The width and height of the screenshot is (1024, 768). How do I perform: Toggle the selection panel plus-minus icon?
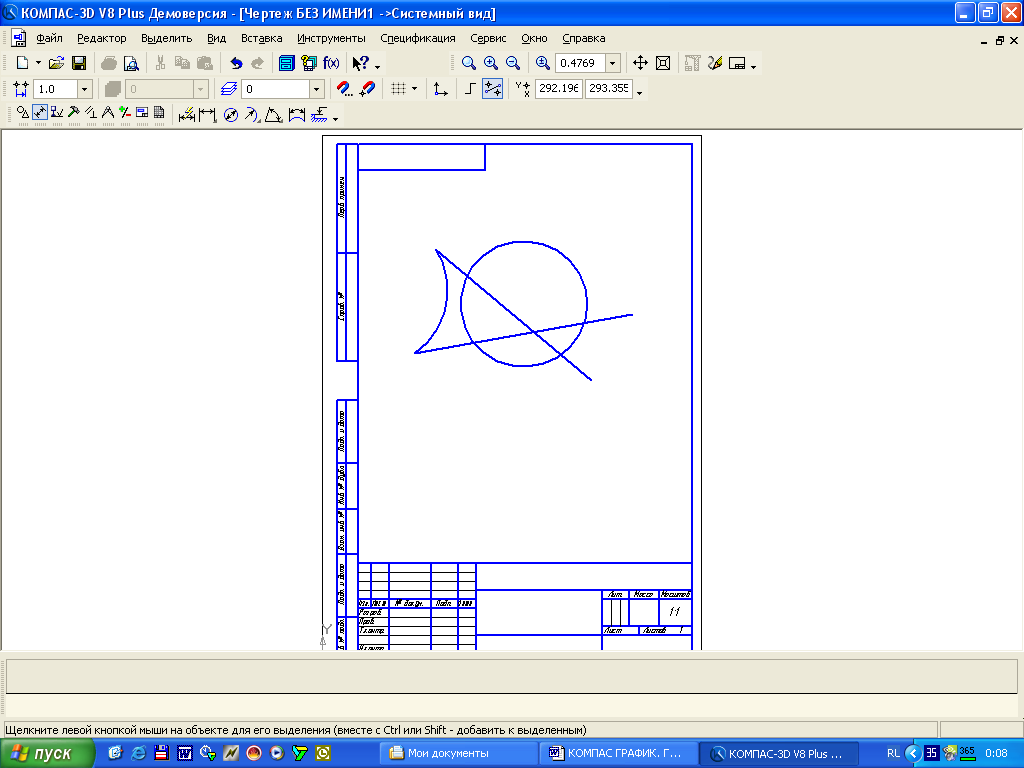(x=125, y=114)
